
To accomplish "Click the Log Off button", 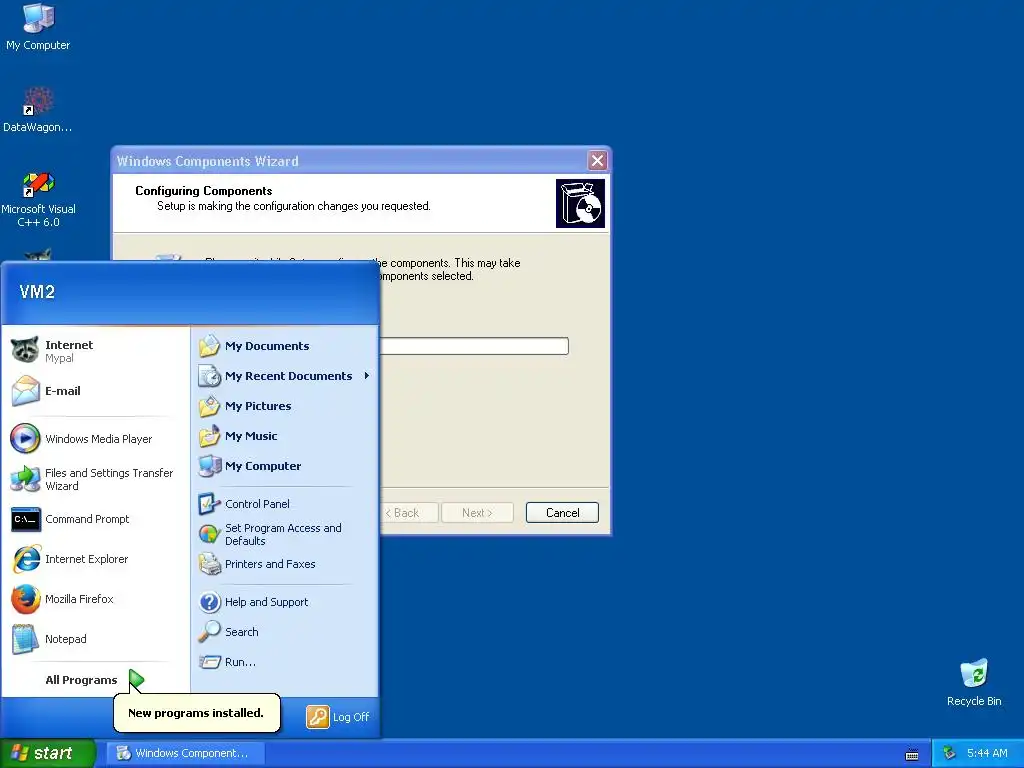I will pyautogui.click(x=338, y=717).
